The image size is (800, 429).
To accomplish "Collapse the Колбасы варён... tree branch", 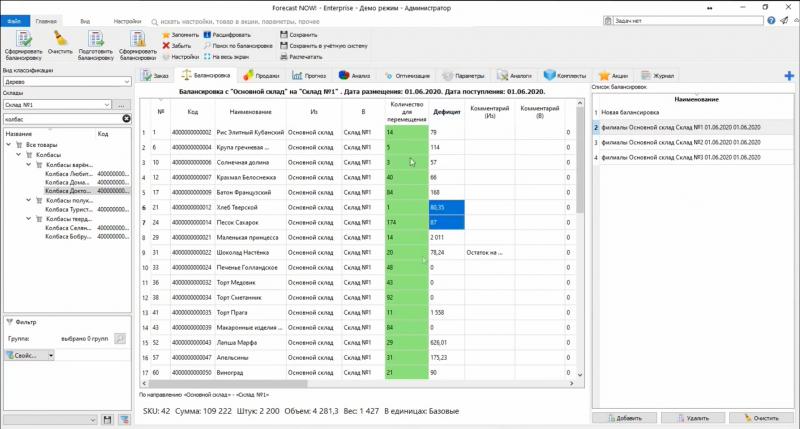I will tap(29, 164).
